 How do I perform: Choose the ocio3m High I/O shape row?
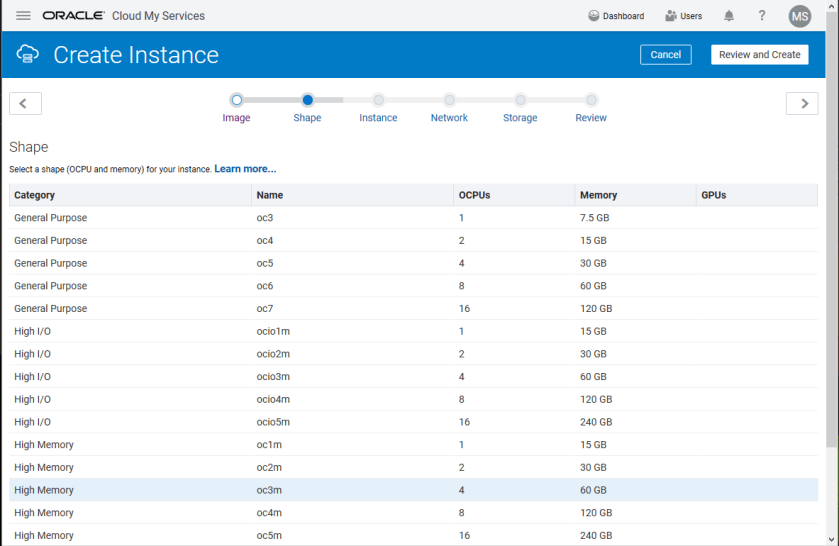pyautogui.click(x=272, y=377)
